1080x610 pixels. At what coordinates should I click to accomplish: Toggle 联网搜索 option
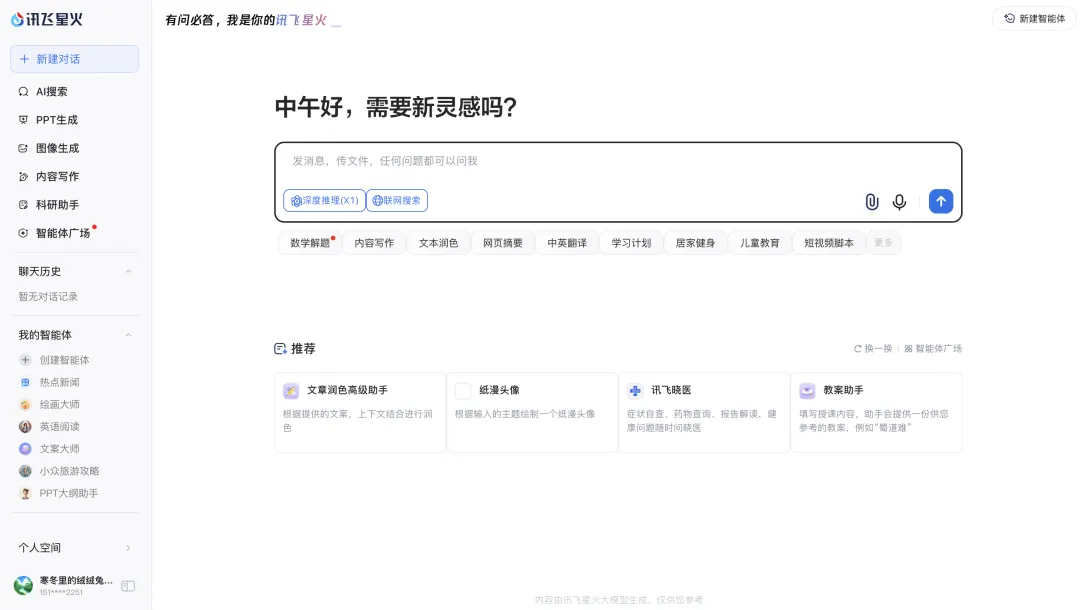coord(397,200)
